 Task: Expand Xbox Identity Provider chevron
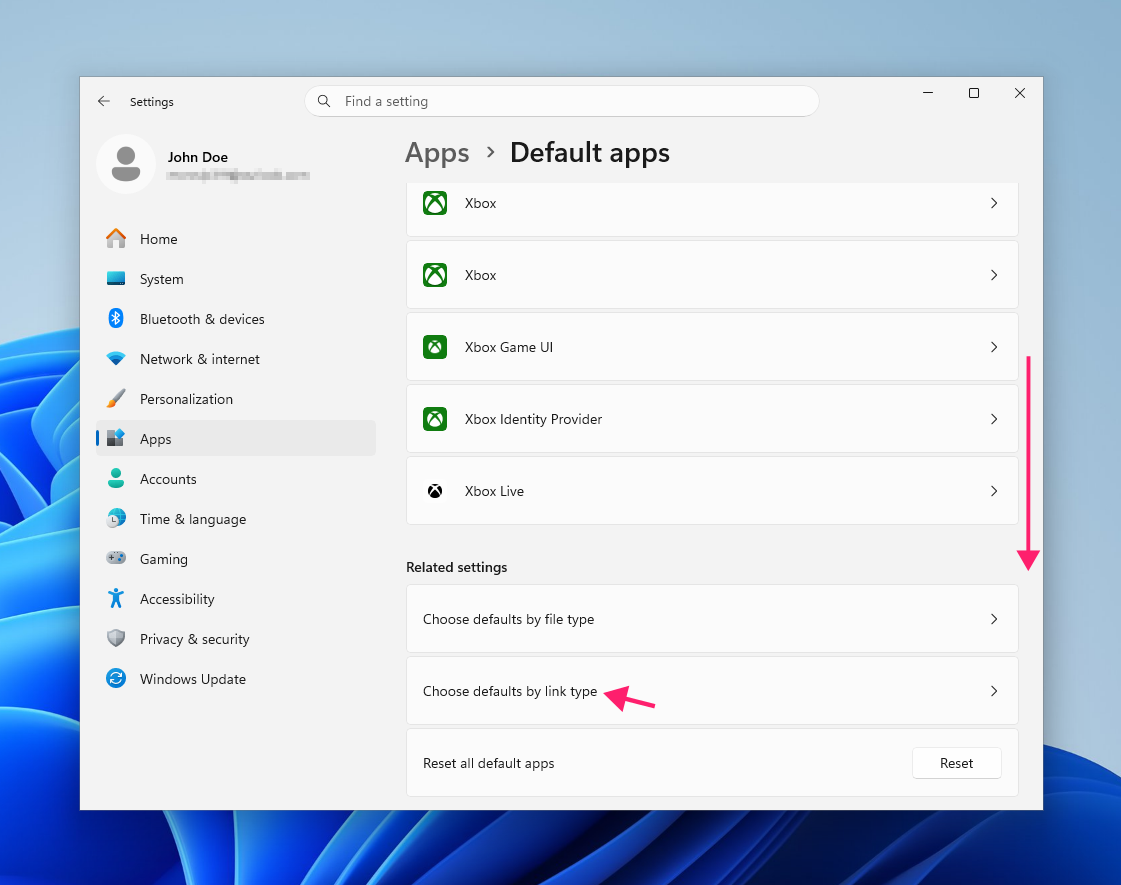pos(994,419)
